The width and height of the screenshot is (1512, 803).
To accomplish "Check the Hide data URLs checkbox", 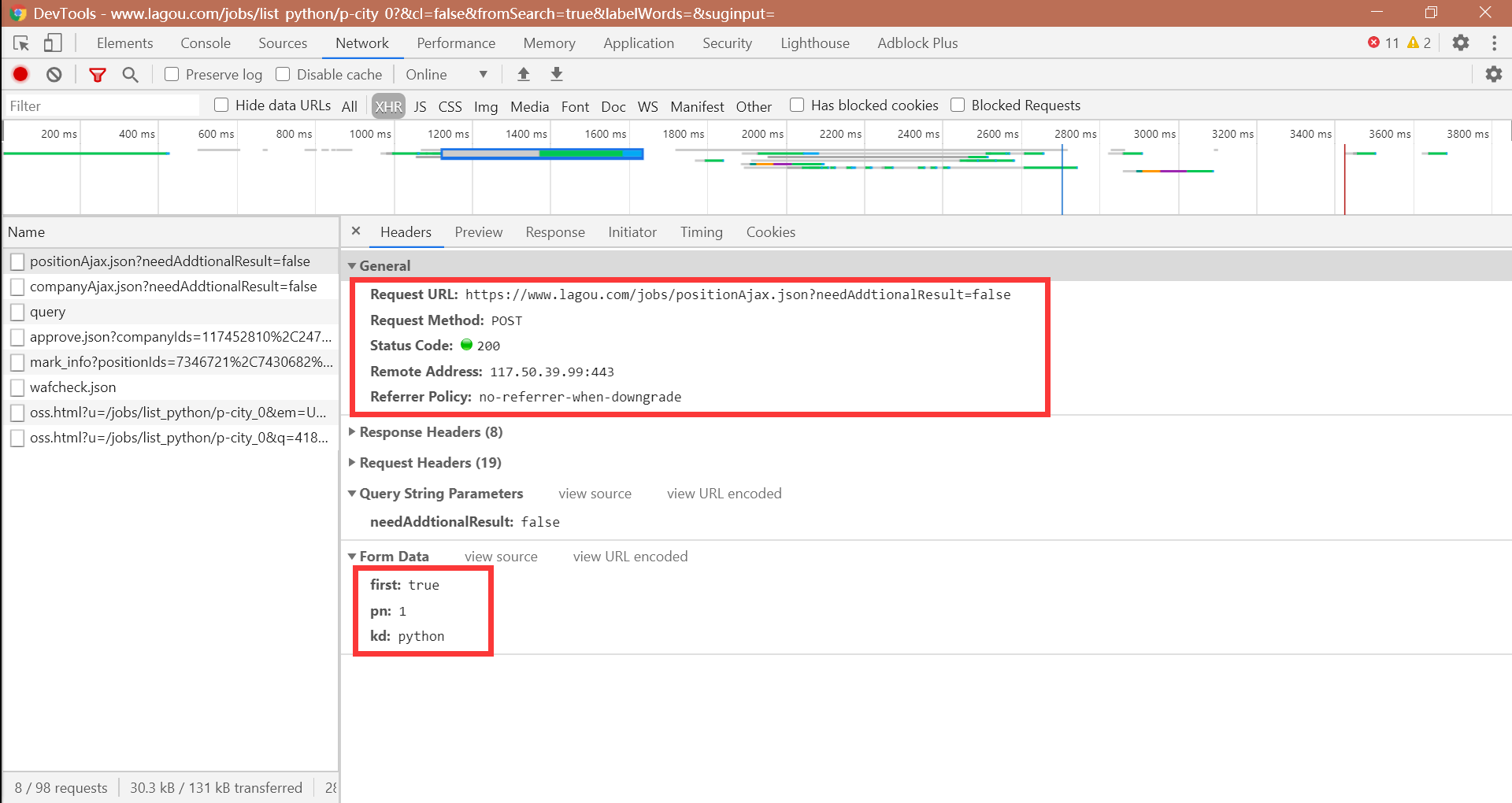I will tap(221, 105).
